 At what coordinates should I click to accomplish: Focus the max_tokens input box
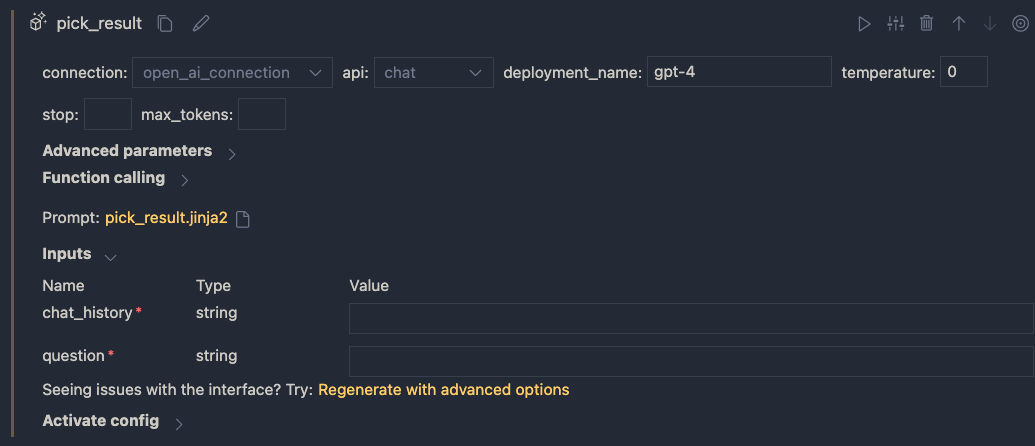click(x=262, y=114)
